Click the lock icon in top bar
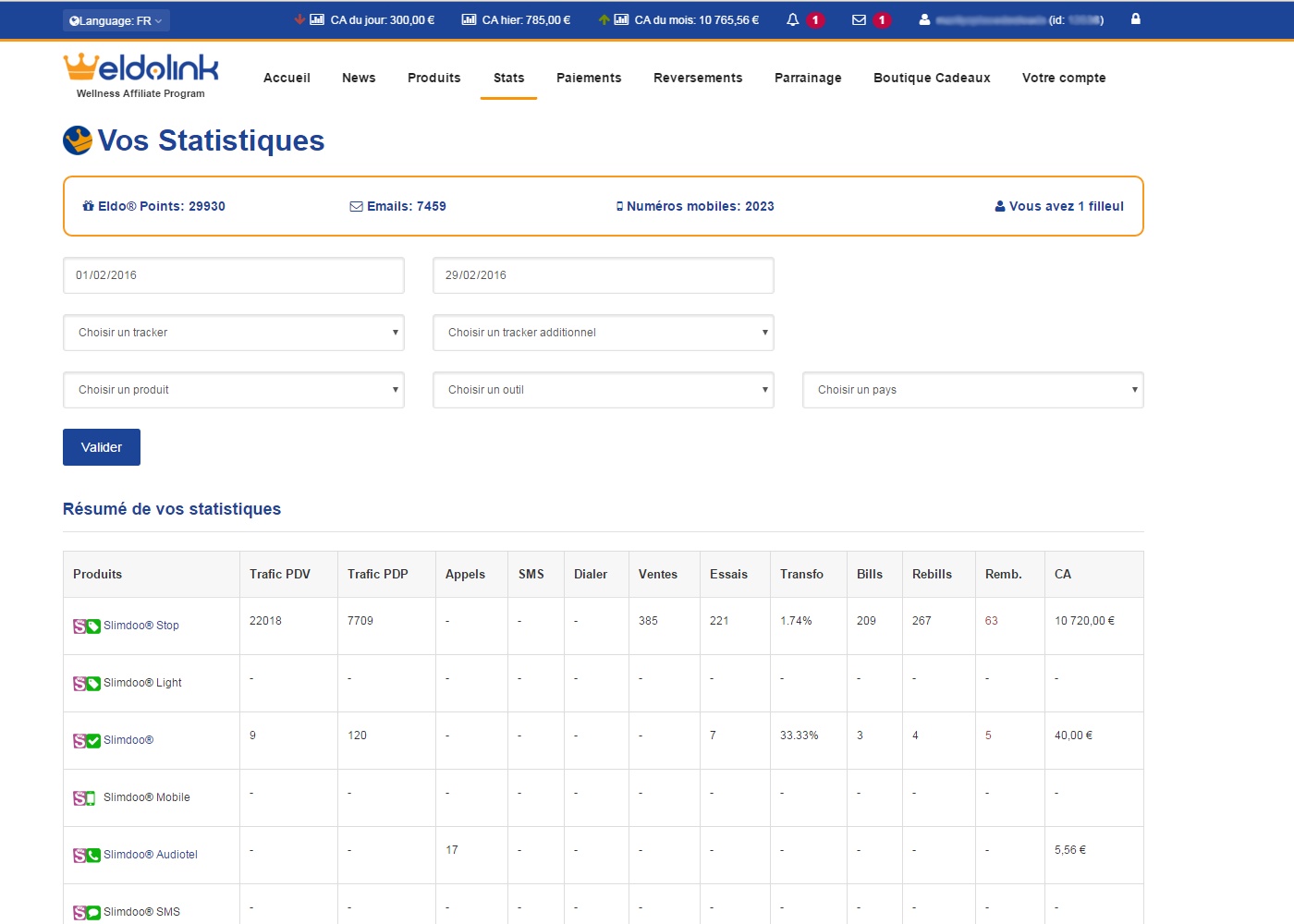 click(1135, 18)
